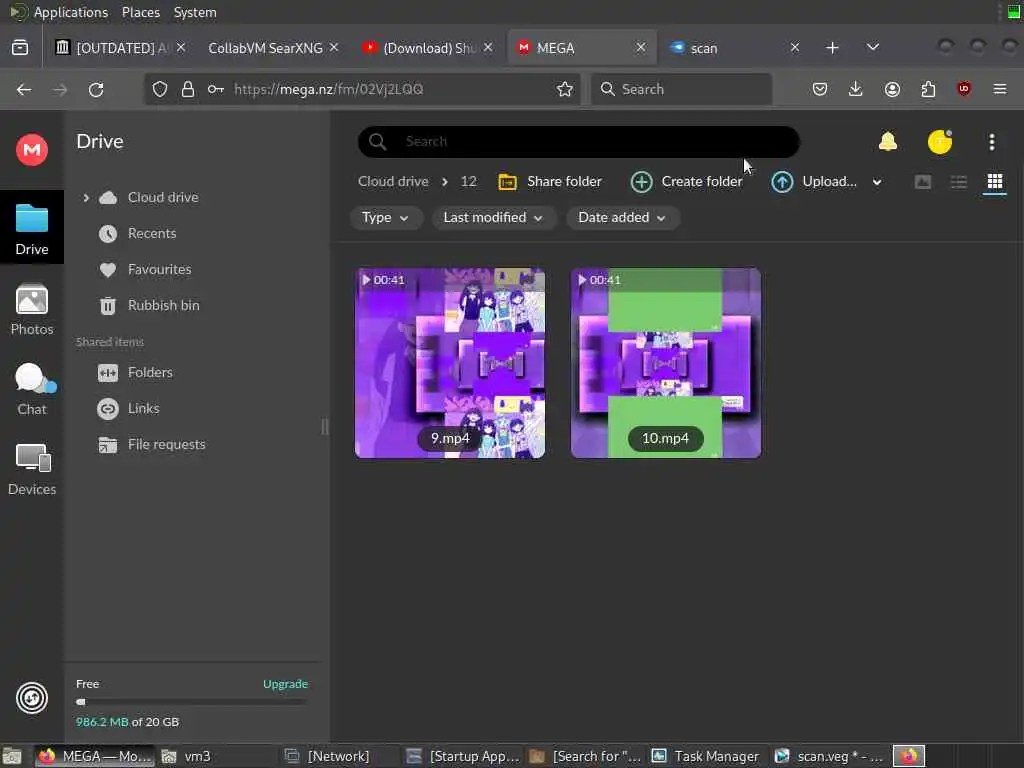Screen dimensions: 1024x768
Task: Open the Last modified filter dropdown
Action: coord(493,217)
